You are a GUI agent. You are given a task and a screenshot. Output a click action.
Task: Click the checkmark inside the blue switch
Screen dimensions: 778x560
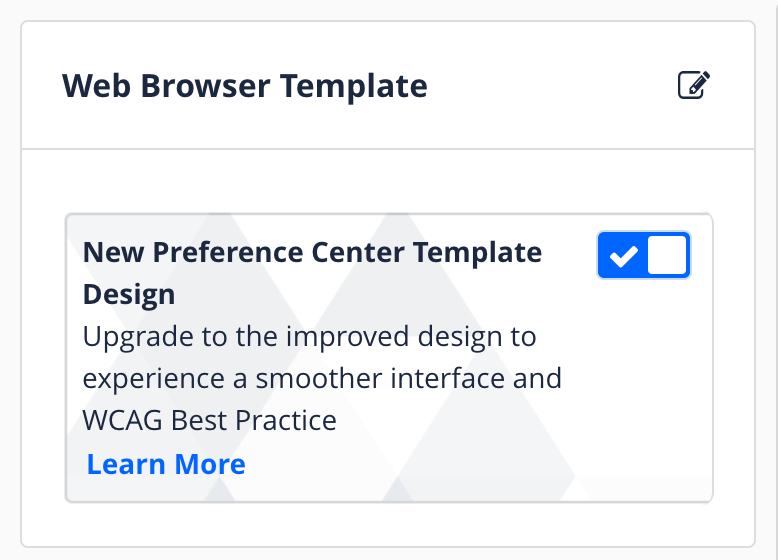click(623, 257)
